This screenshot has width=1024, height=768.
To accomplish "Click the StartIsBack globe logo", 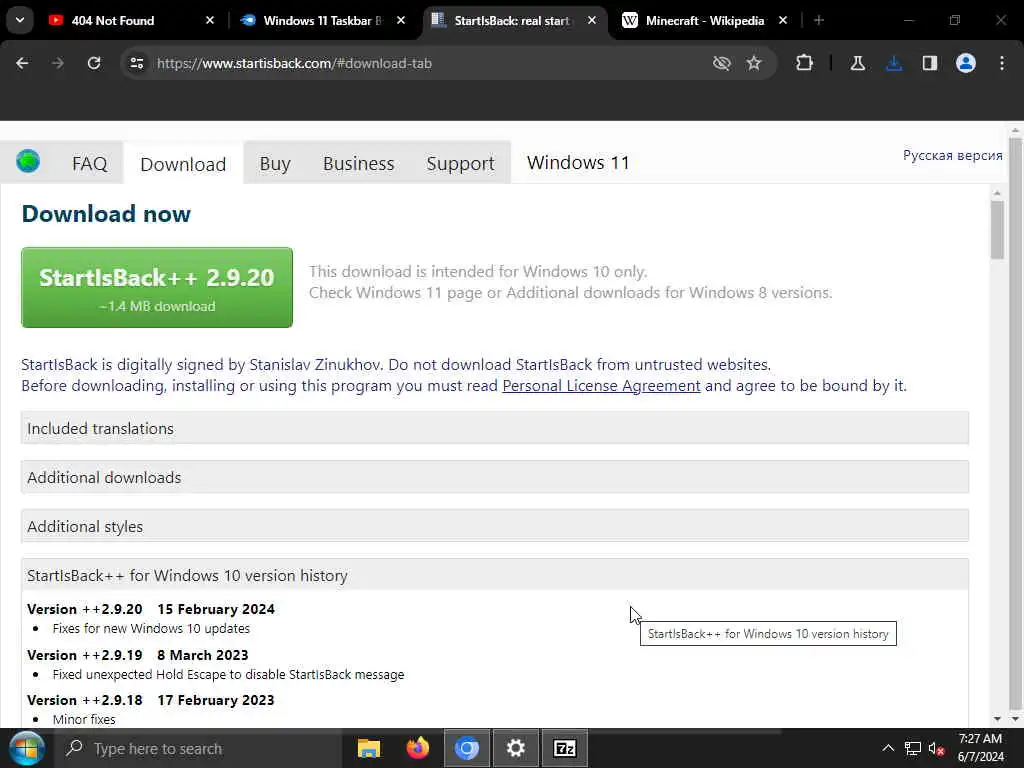I will point(28,161).
